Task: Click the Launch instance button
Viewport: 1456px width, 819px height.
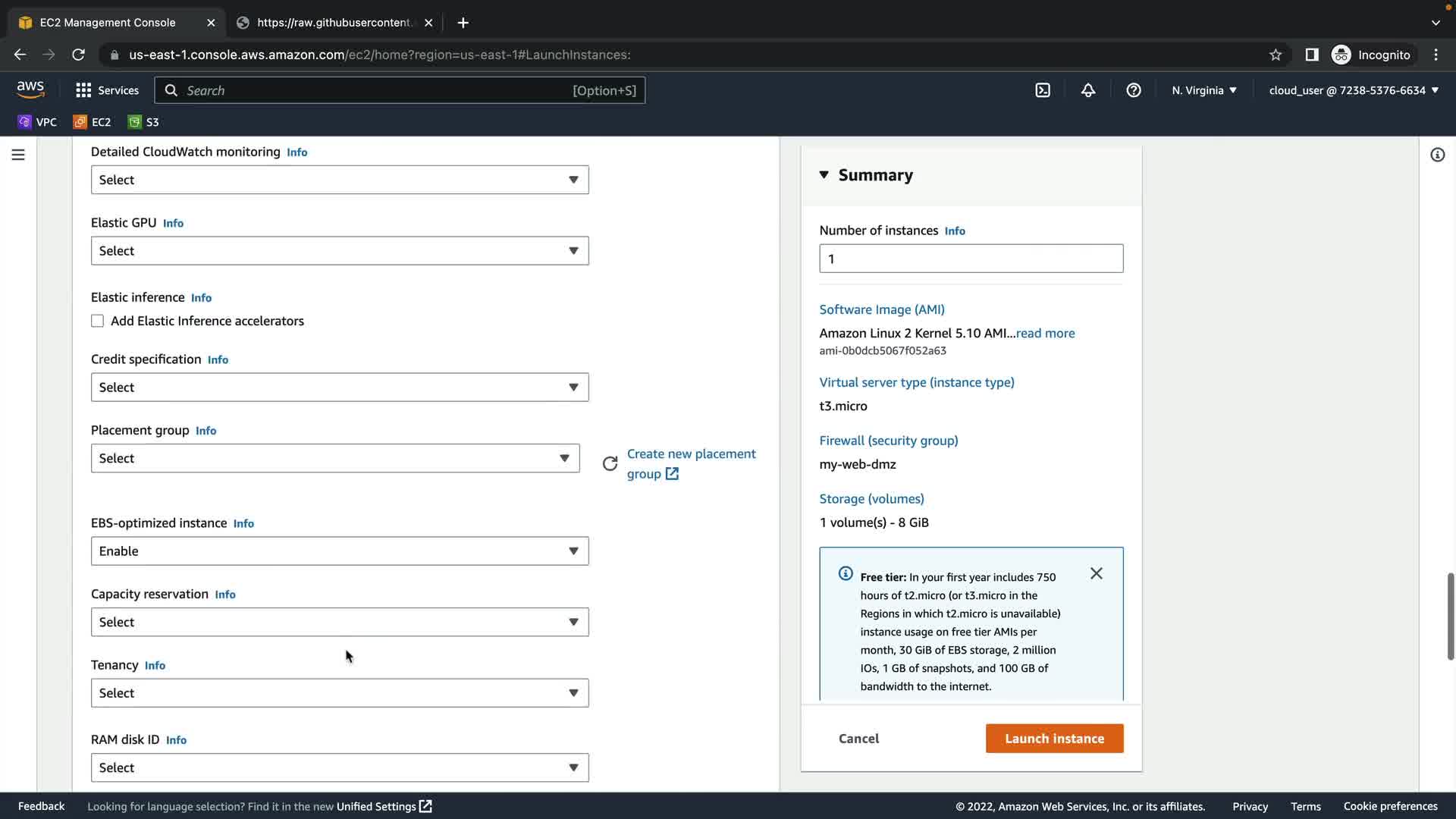Action: [1054, 739]
